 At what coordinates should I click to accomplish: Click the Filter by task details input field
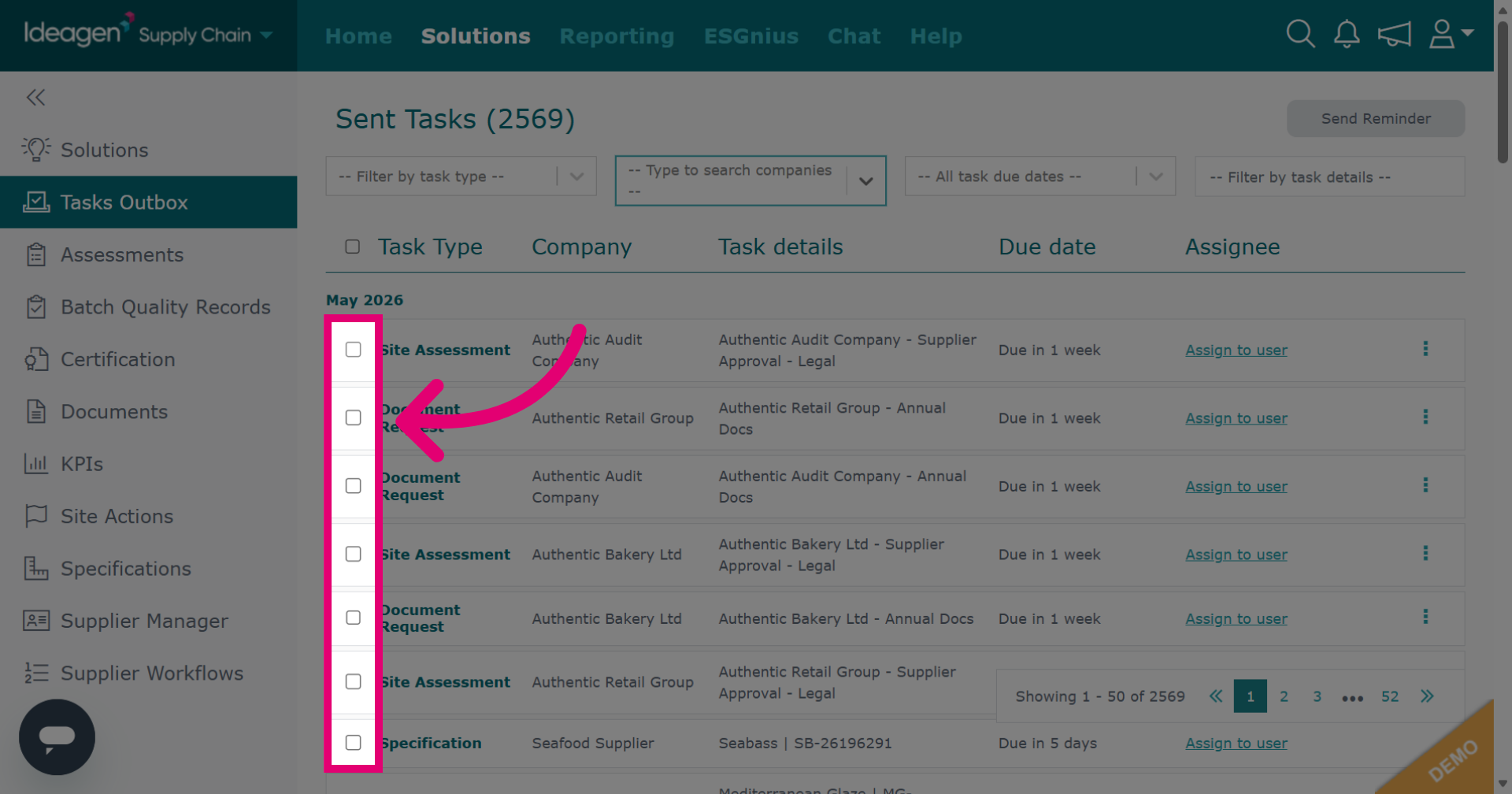click(1329, 176)
